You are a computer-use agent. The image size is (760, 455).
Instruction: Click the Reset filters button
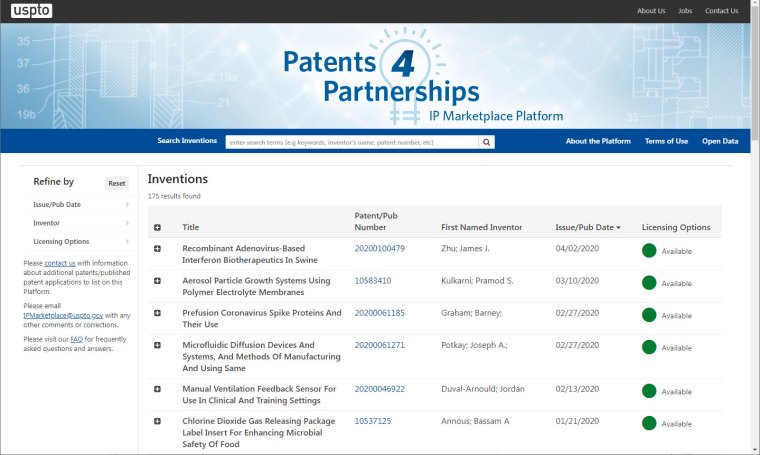click(x=116, y=183)
